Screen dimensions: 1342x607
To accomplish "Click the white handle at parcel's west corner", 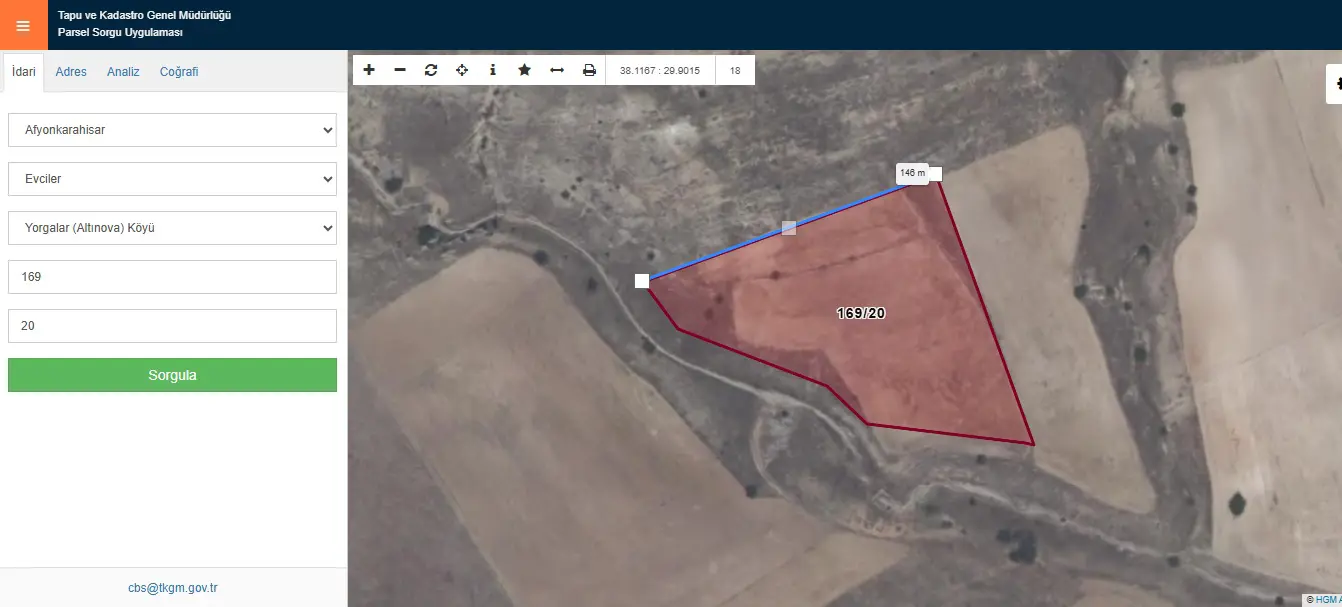I will pyautogui.click(x=642, y=281).
